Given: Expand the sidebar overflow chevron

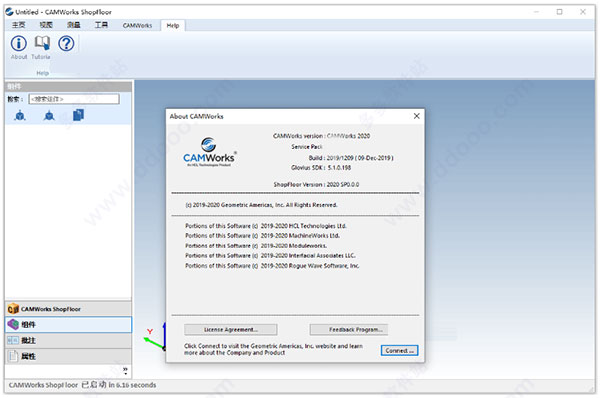Looking at the screenshot, I should tap(125, 370).
